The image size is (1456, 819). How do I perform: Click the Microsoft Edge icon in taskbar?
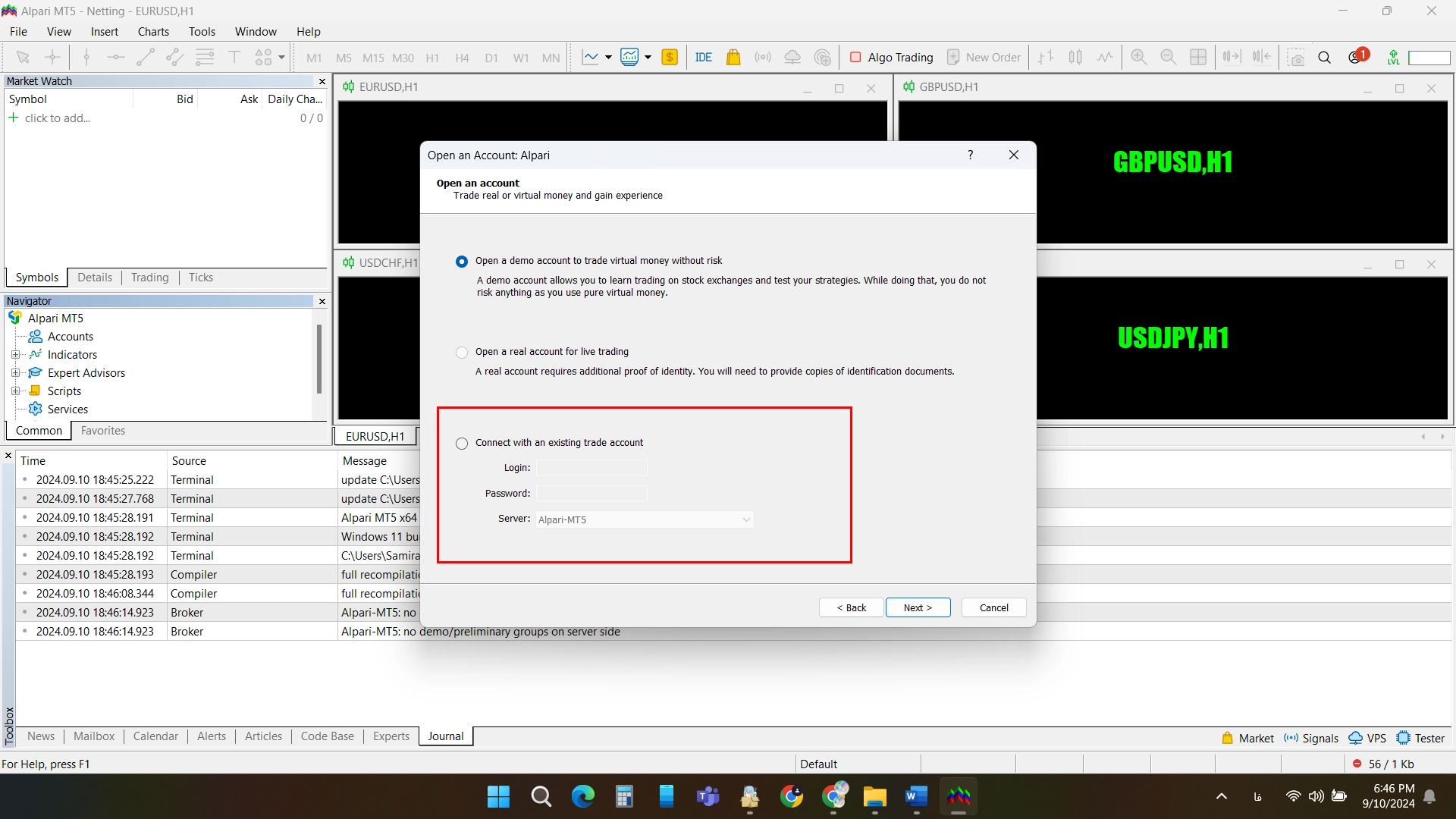coord(582,797)
